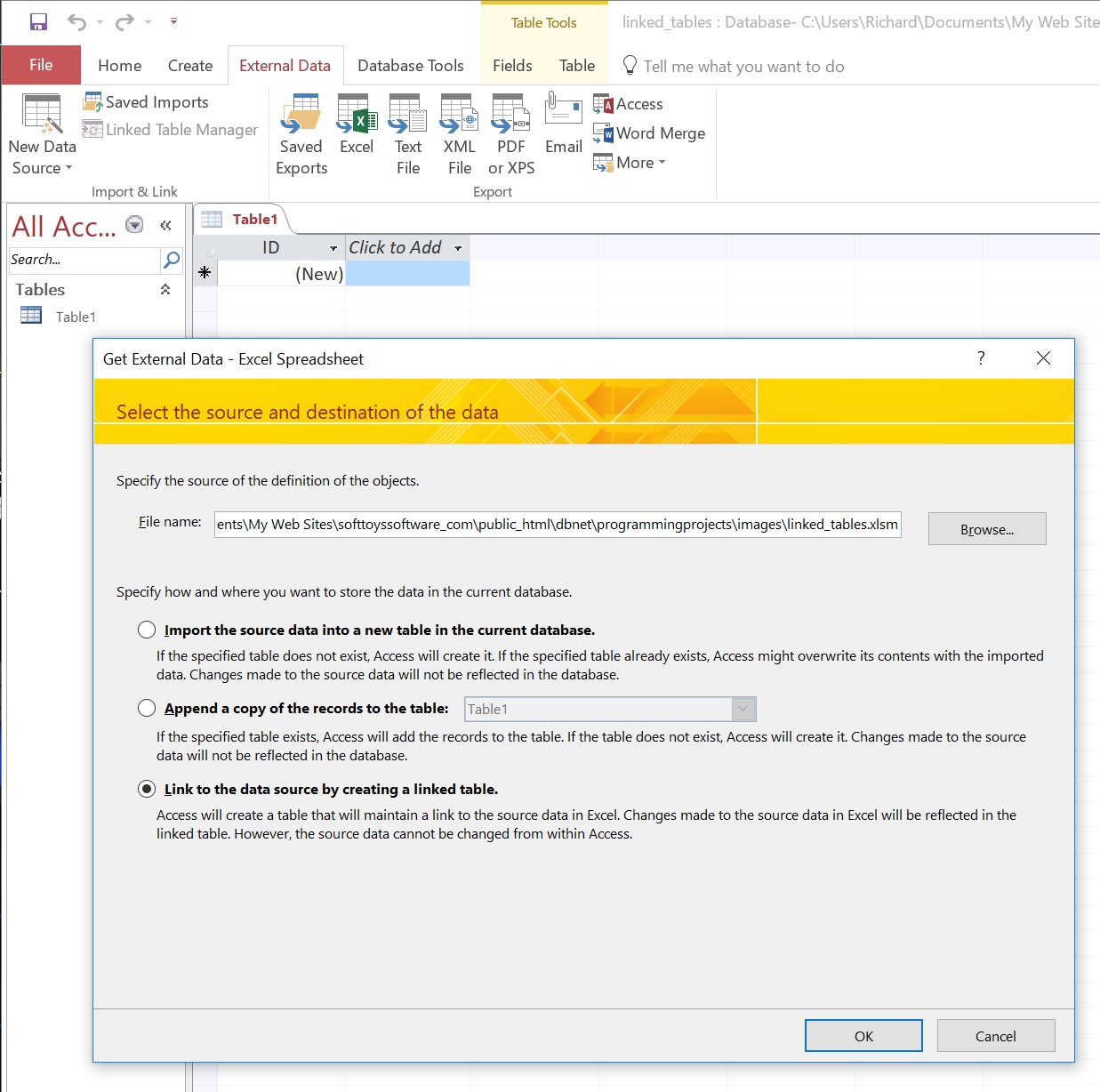Open Linked Table Manager
The width and height of the screenshot is (1100, 1092).
170,130
